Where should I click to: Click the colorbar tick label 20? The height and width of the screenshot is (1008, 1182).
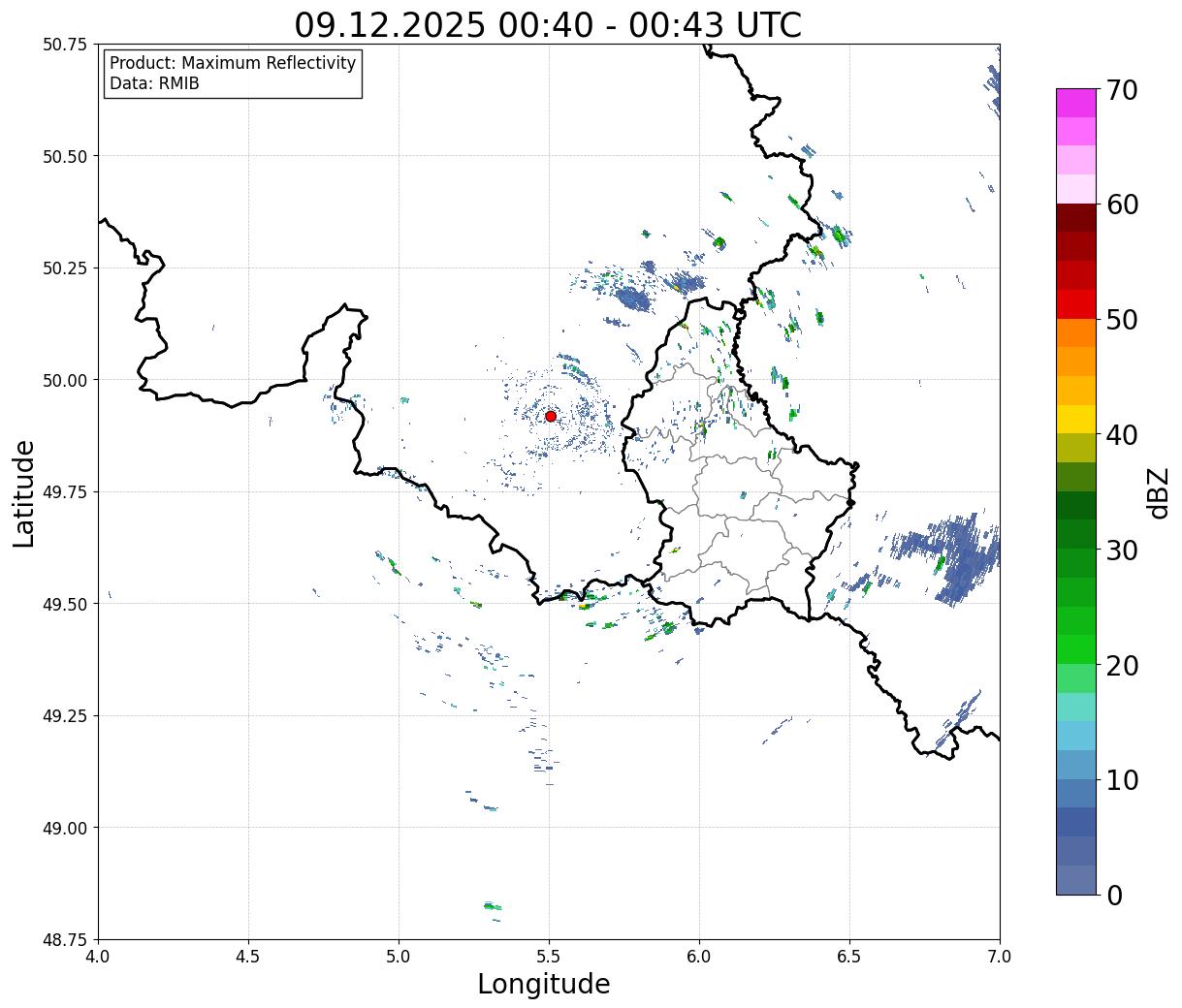point(1122,666)
